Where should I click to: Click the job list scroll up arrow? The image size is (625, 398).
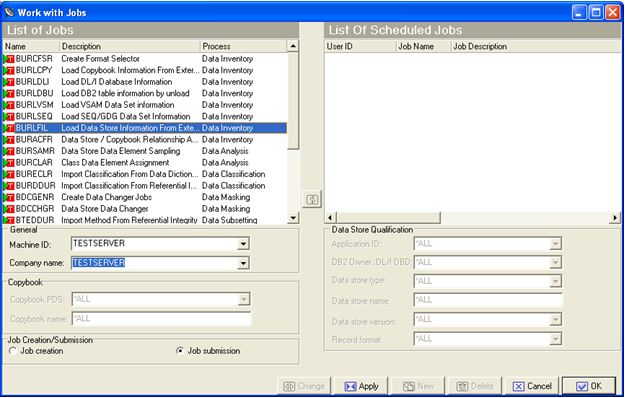coord(293,46)
